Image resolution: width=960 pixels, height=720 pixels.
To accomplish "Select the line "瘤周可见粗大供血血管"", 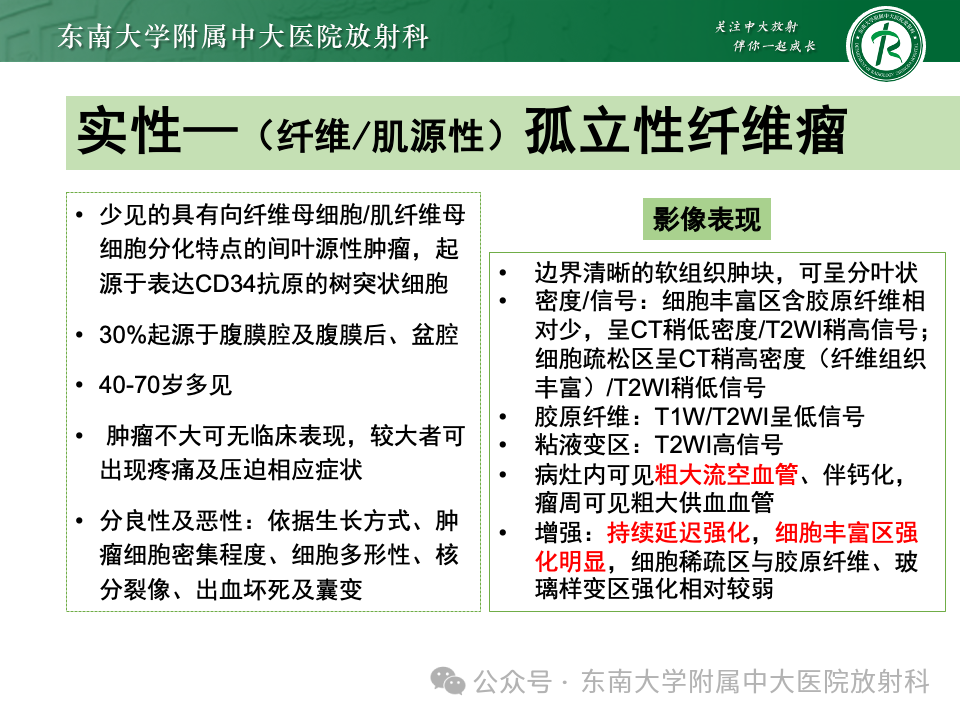I will click(654, 503).
